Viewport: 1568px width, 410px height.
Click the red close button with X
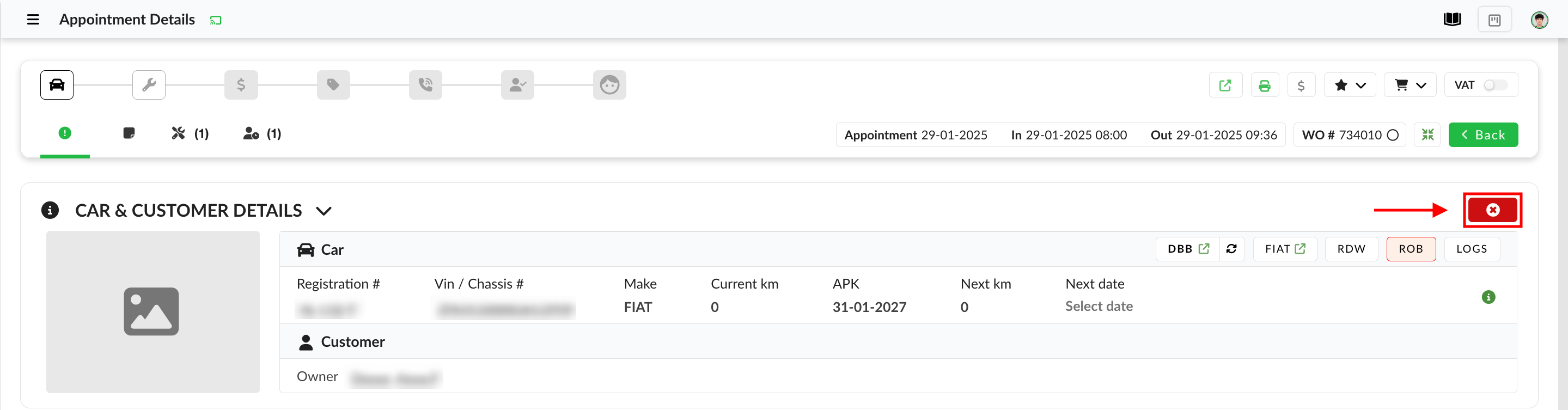[1492, 210]
